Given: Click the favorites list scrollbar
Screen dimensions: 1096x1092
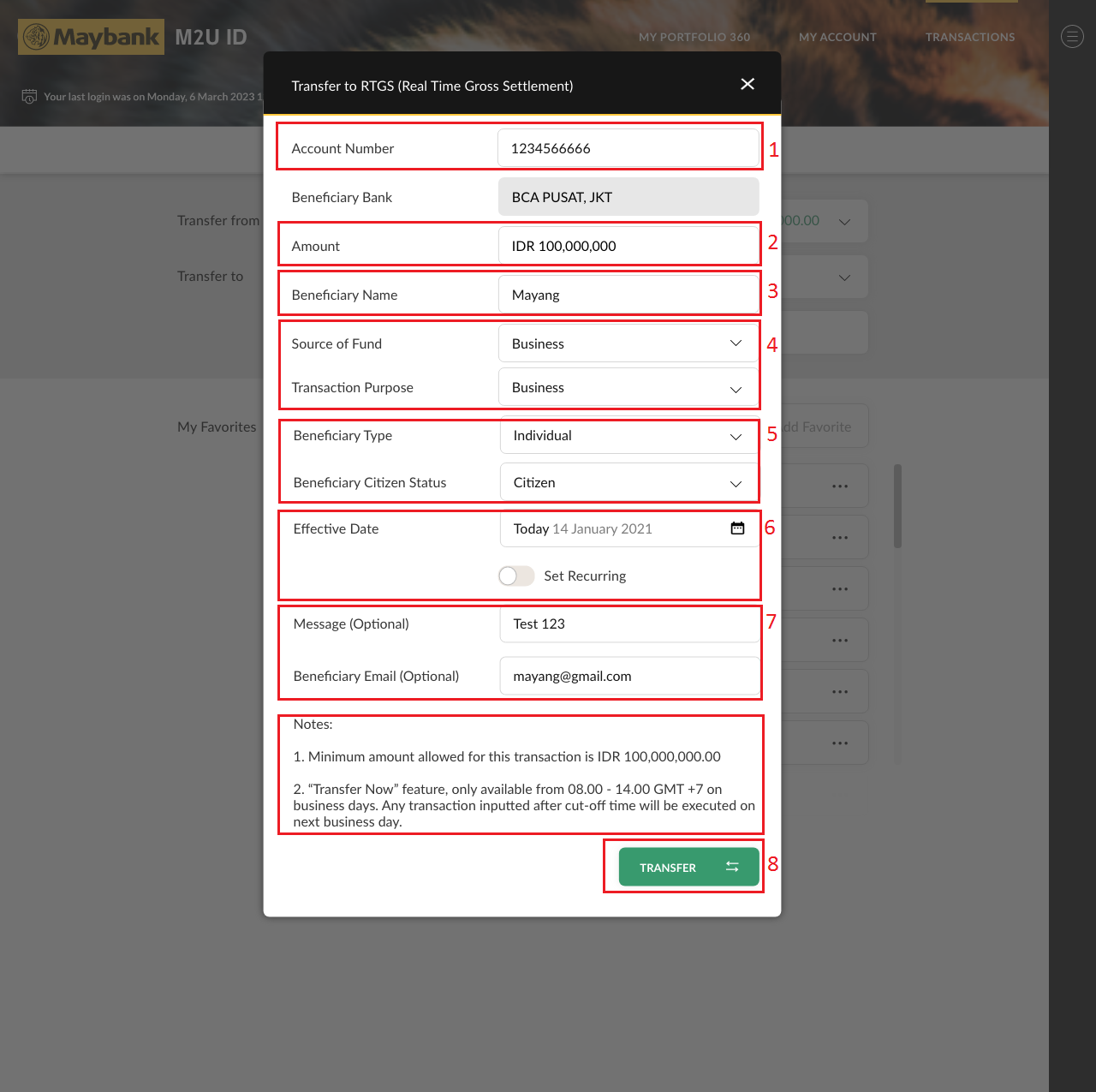Looking at the screenshot, I should click(x=897, y=506).
